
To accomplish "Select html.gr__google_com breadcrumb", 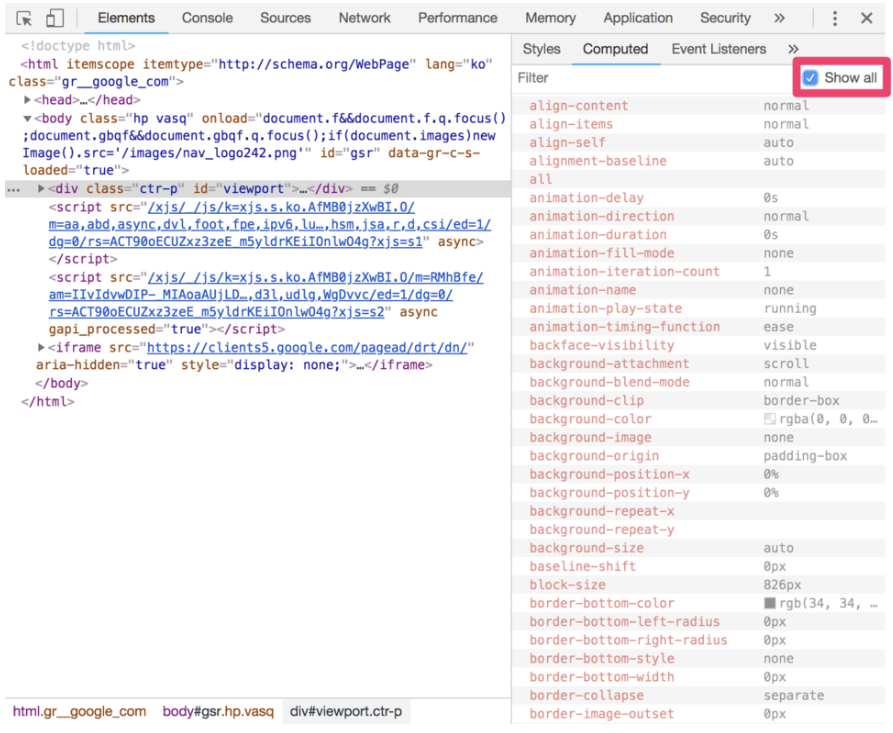I will 79,711.
